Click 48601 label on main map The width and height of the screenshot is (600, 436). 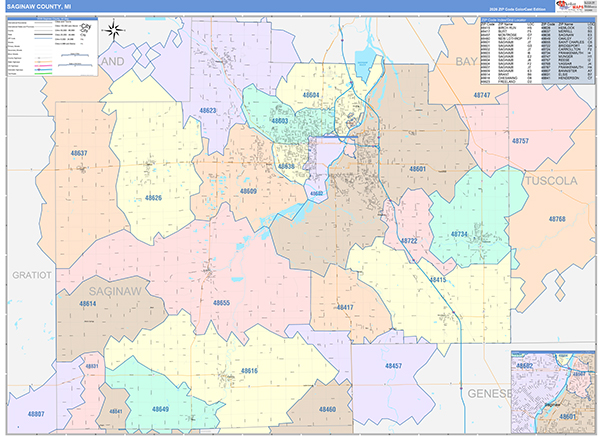417,169
